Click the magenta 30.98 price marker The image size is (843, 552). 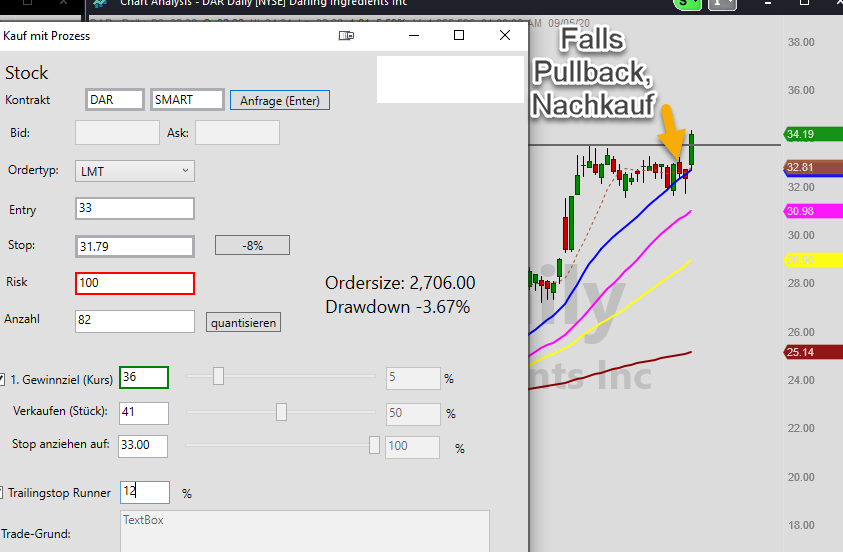coord(812,211)
